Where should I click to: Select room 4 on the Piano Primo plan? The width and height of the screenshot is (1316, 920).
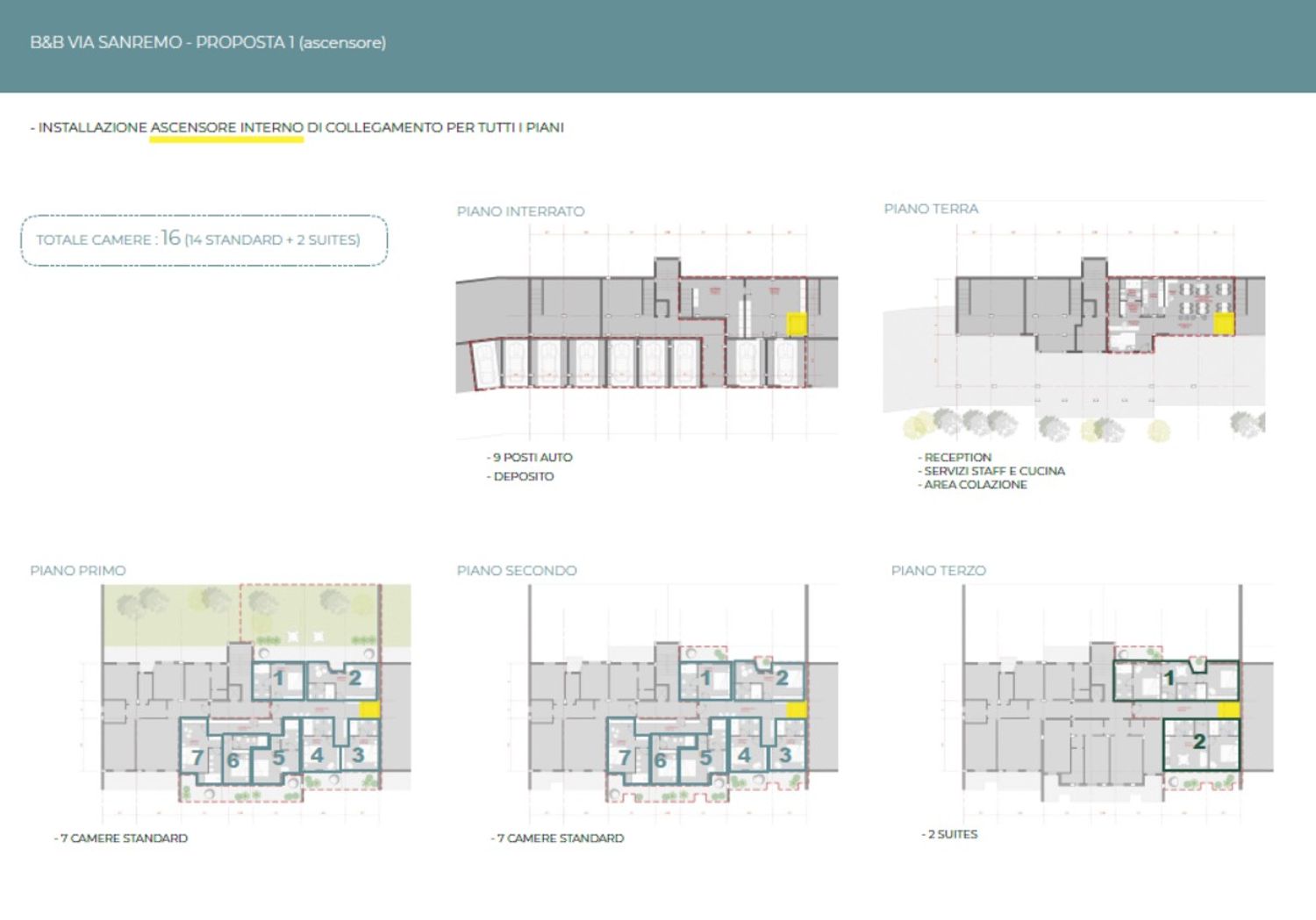coord(317,755)
